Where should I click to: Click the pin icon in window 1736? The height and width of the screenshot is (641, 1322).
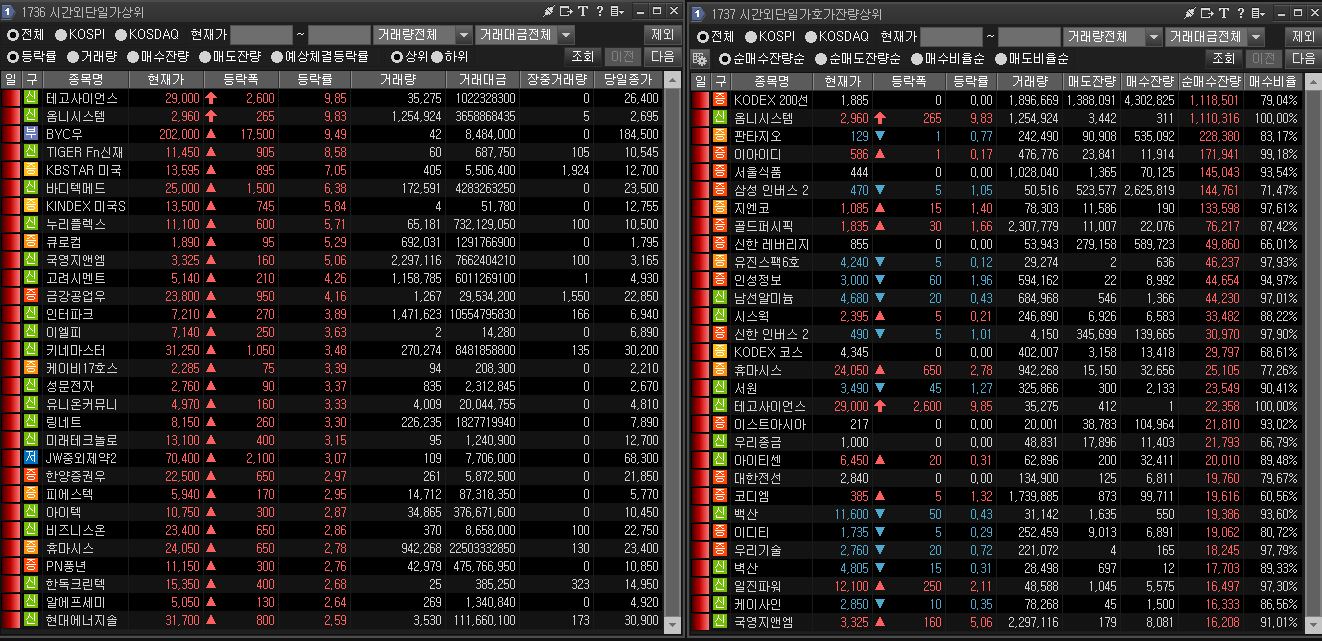click(x=548, y=12)
